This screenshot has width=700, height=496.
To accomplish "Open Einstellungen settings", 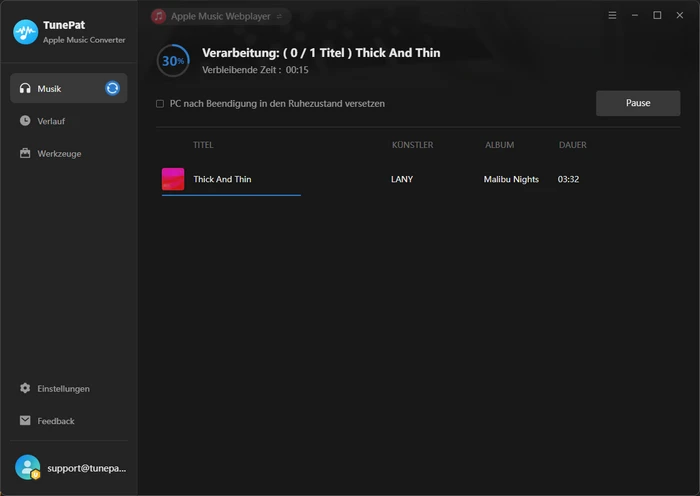I will 68,388.
